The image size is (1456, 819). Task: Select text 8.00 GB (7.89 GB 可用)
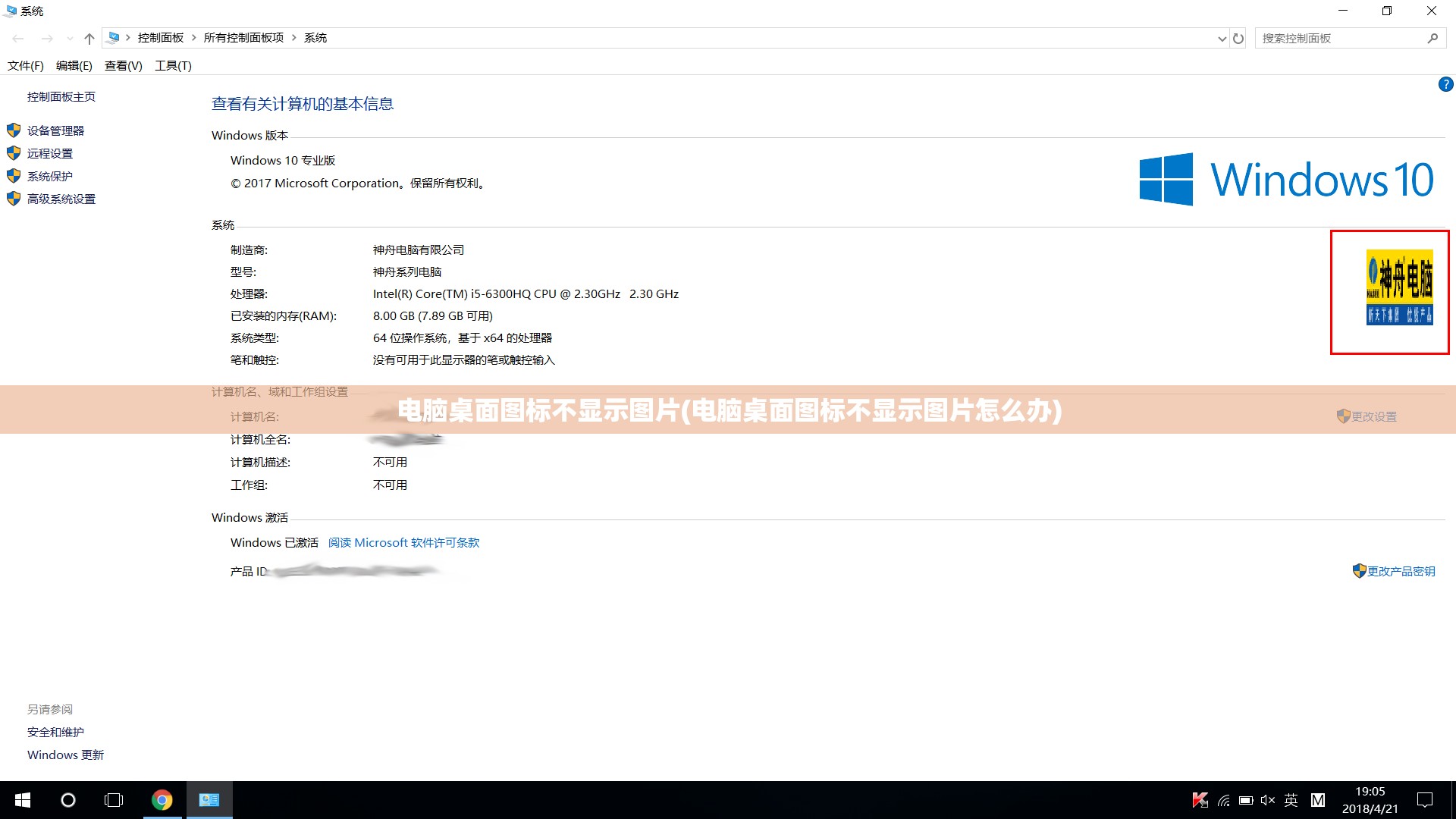[433, 316]
